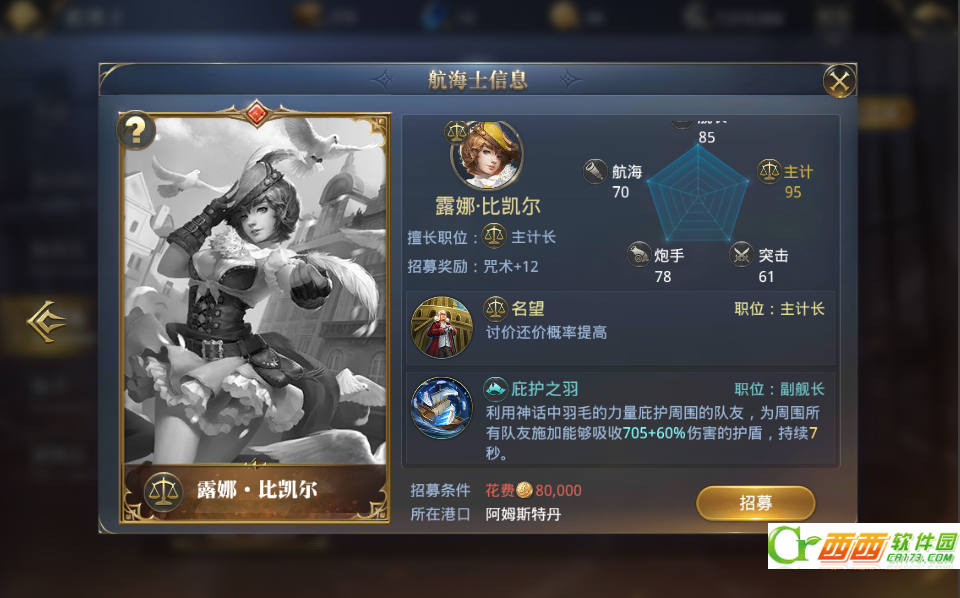The height and width of the screenshot is (598, 960).
Task: Select the 名望 skill portrait icon
Action: pos(441,327)
